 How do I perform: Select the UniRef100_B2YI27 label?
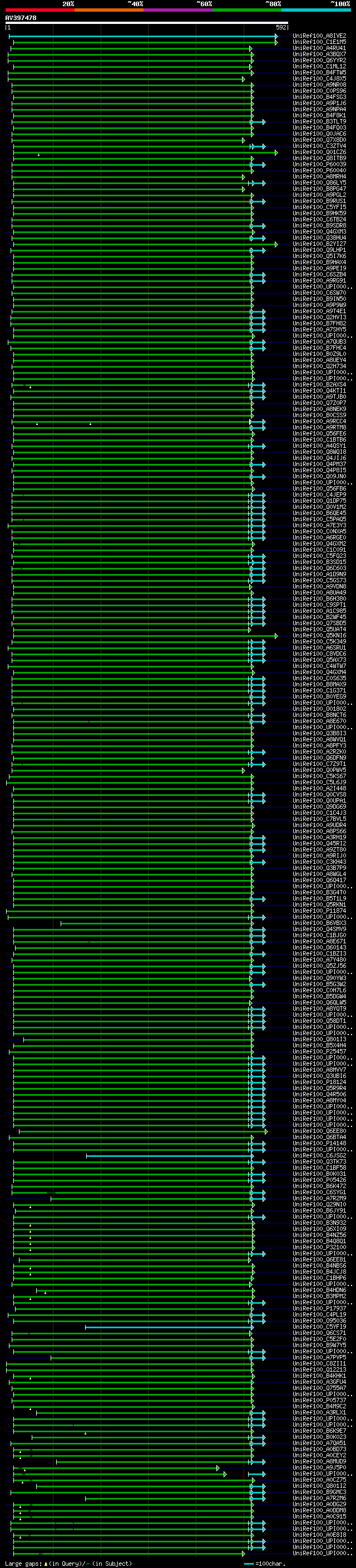[x=319, y=244]
